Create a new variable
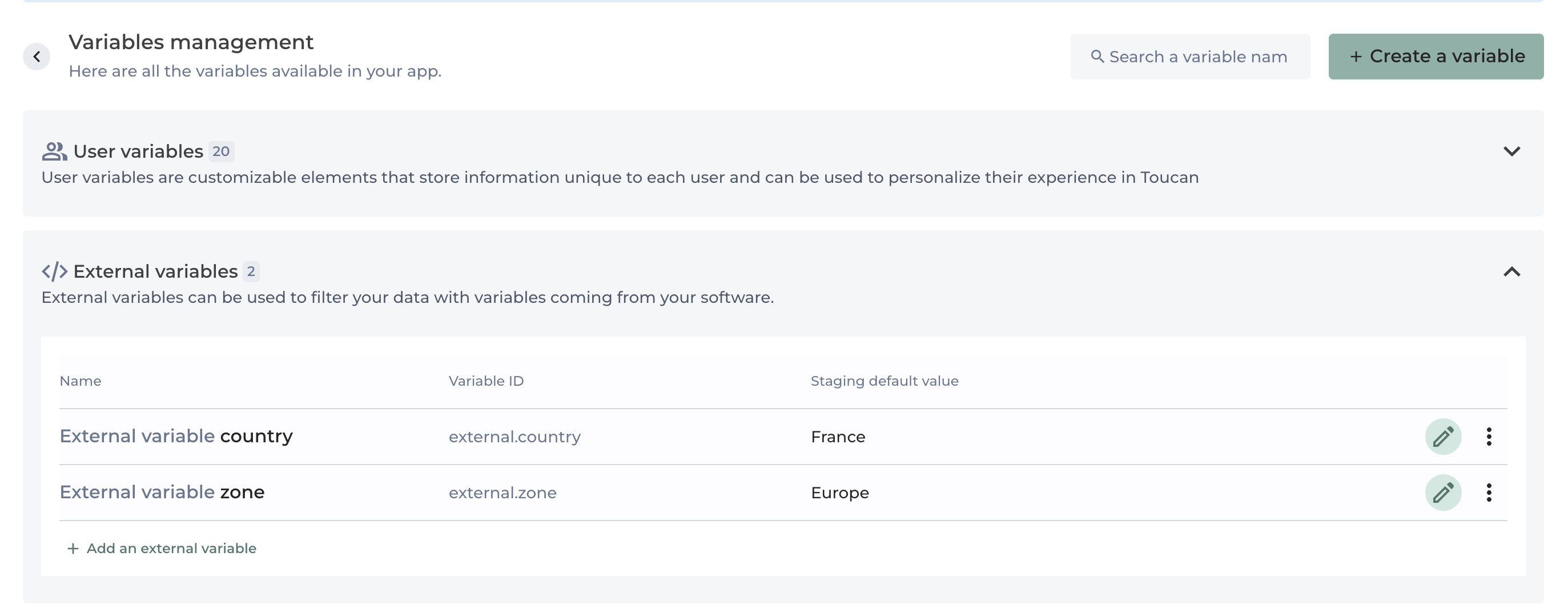The width and height of the screenshot is (1568, 616). (1436, 57)
